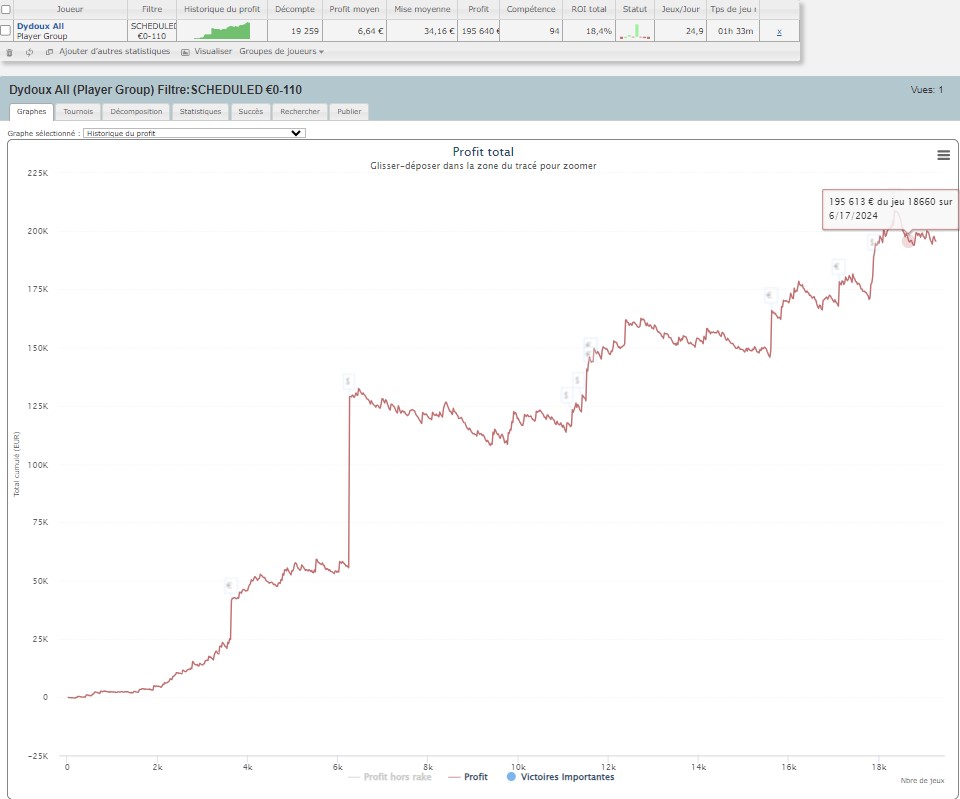Click the 19 259 Décompte cell
The width and height of the screenshot is (960, 799).
pos(294,31)
